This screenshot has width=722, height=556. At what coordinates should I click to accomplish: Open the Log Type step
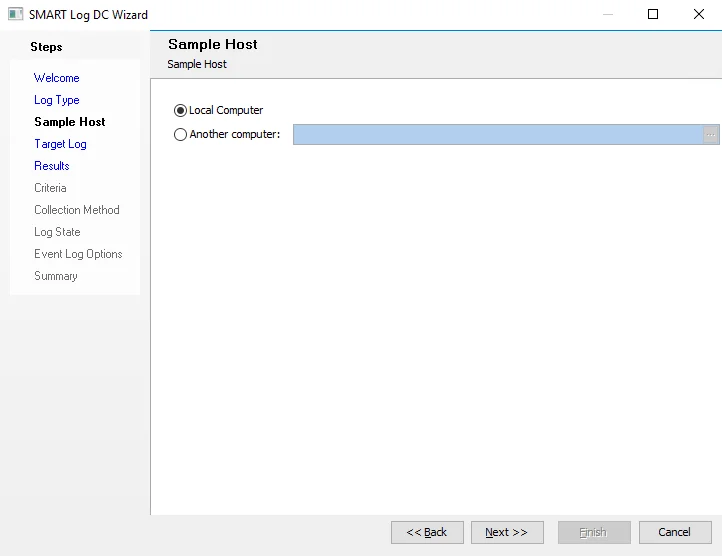tap(57, 100)
